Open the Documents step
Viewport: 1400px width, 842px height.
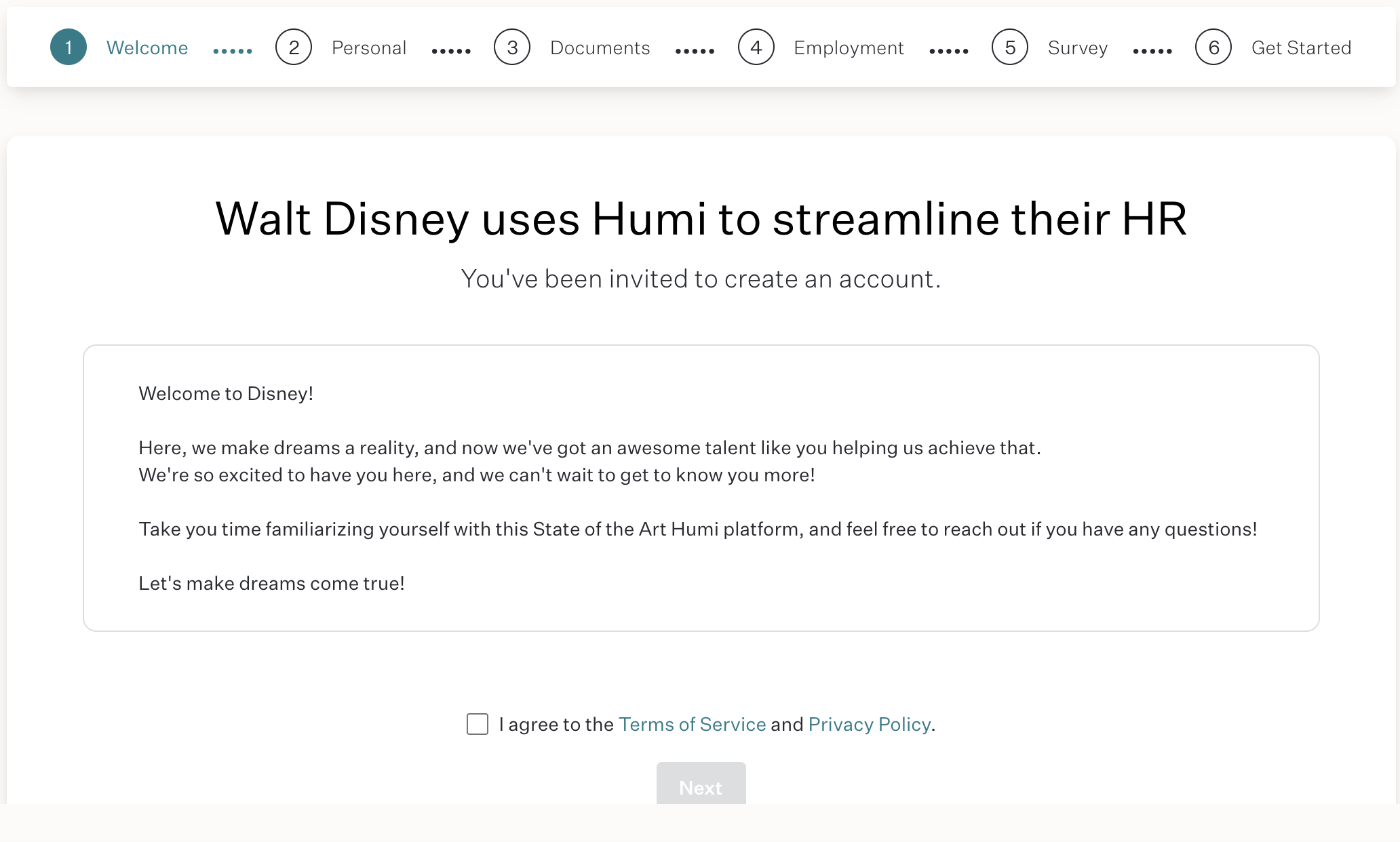600,47
